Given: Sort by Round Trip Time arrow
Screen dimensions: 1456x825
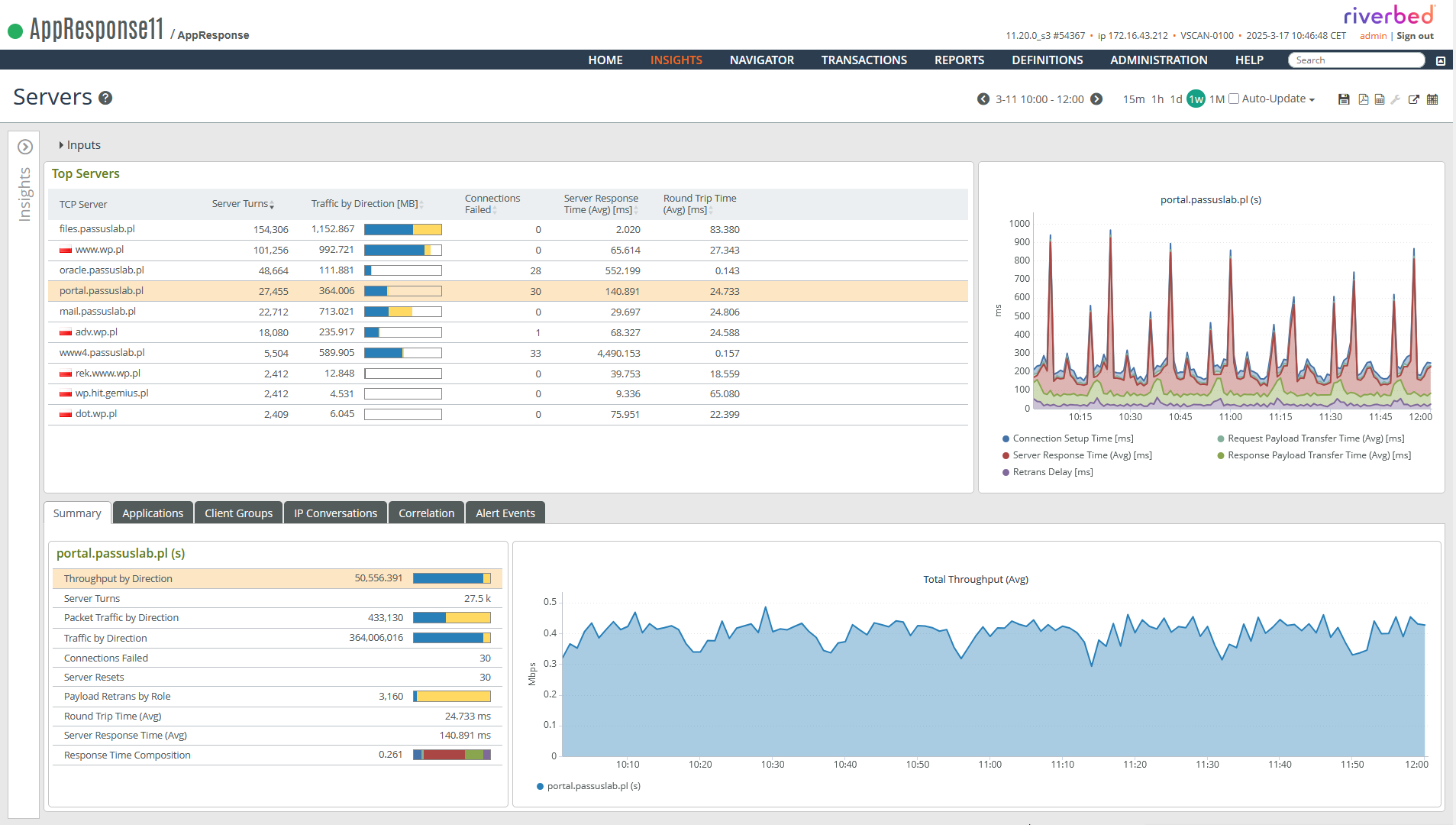Looking at the screenshot, I should point(711,210).
